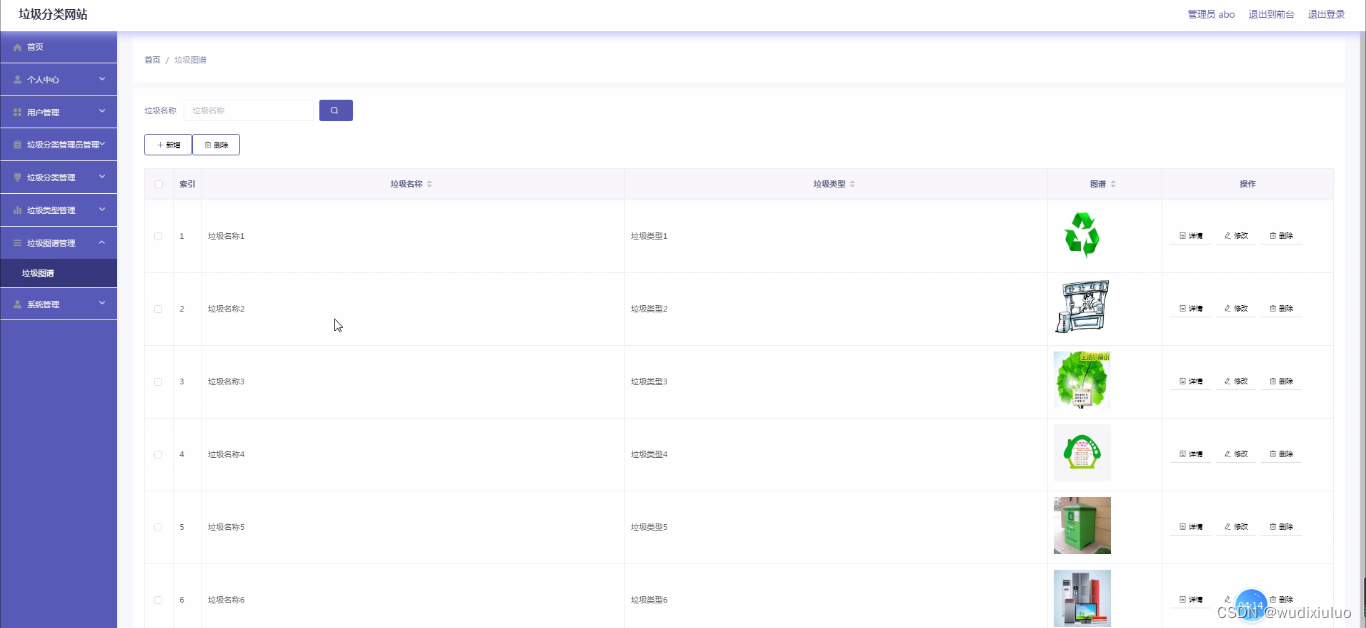Click 删除 for row 垃圾名称1
1366x628 pixels.
(1281, 236)
